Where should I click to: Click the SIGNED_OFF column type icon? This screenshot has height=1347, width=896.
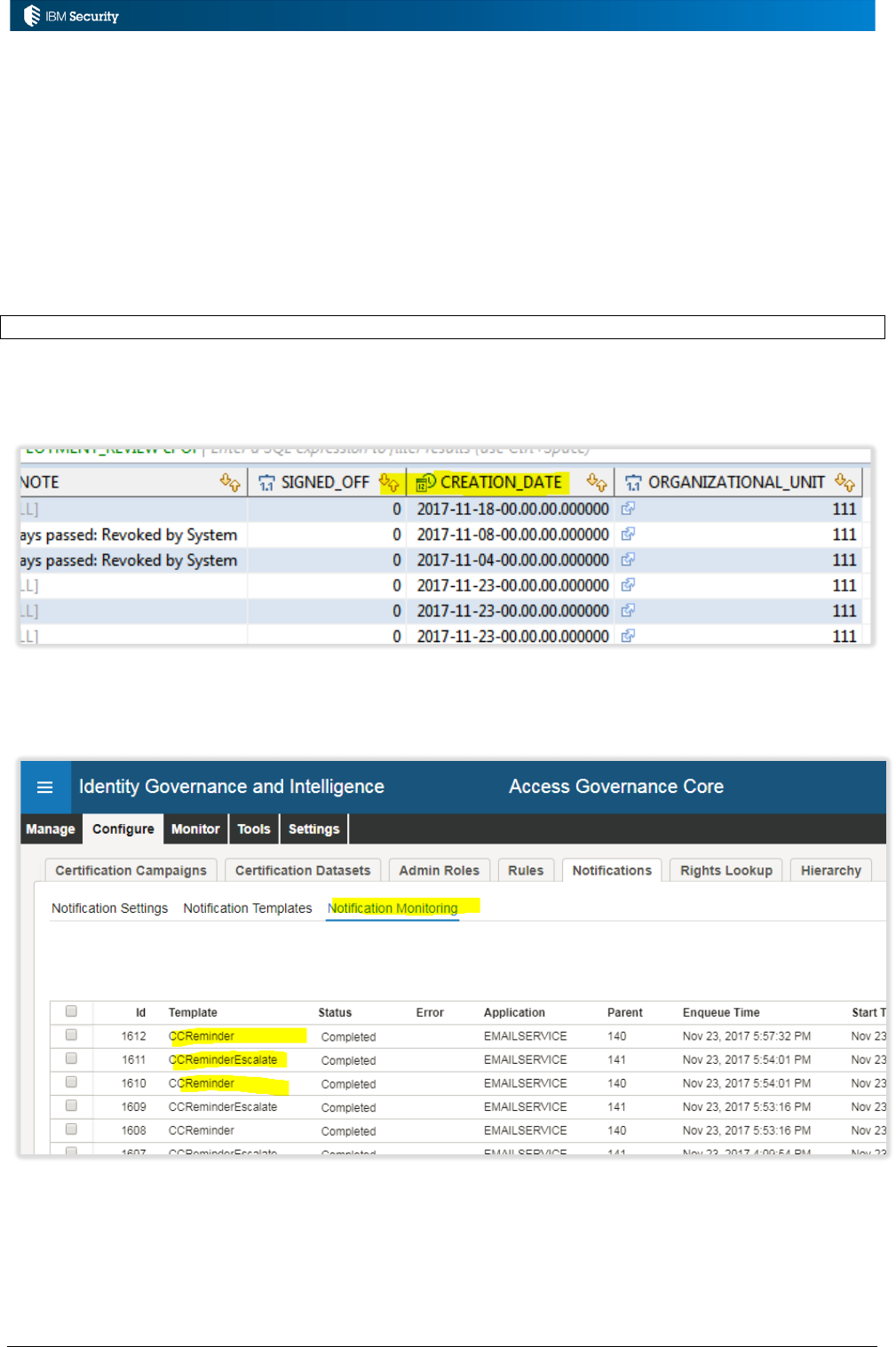click(x=266, y=482)
